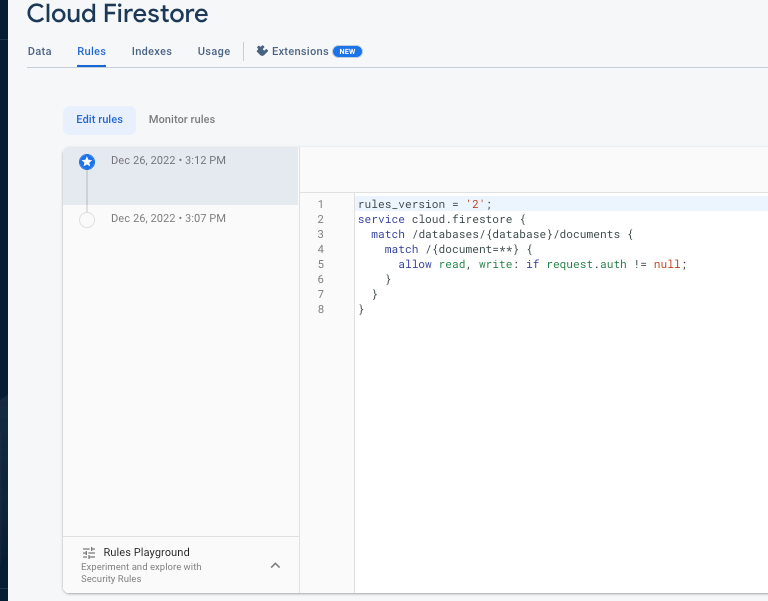Click line number 1 in the gutter
Viewport: 768px width, 601px height.
tap(320, 204)
